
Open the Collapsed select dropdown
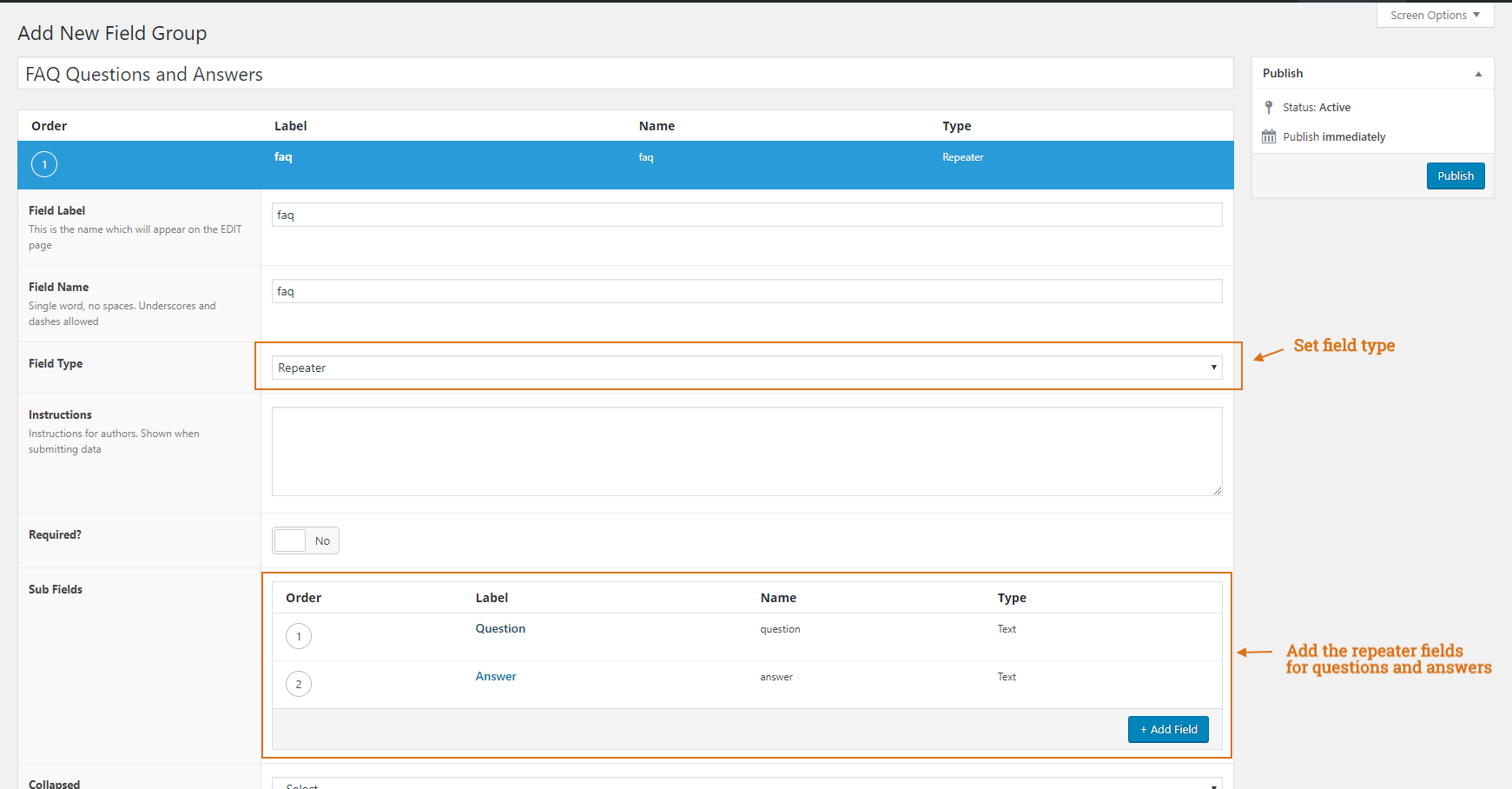click(x=746, y=784)
